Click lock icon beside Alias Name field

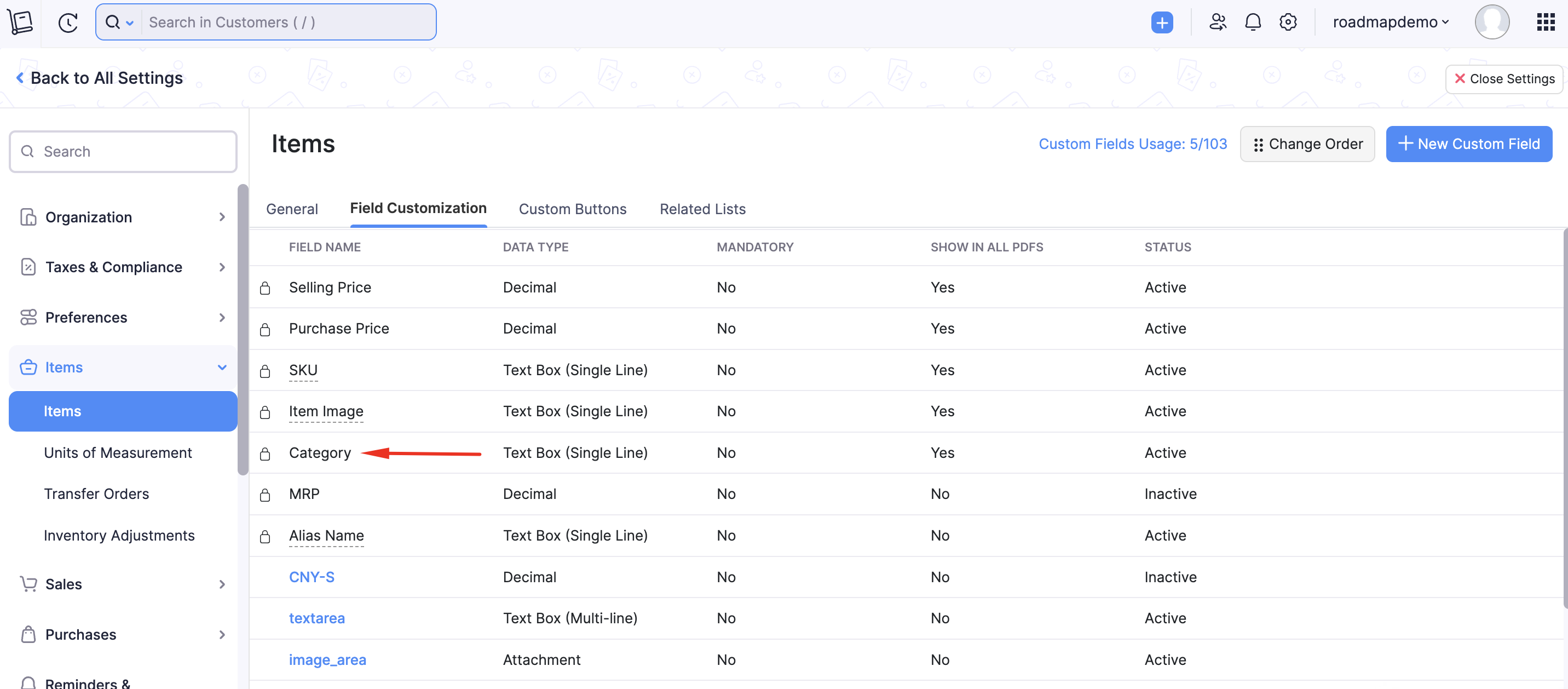(265, 536)
